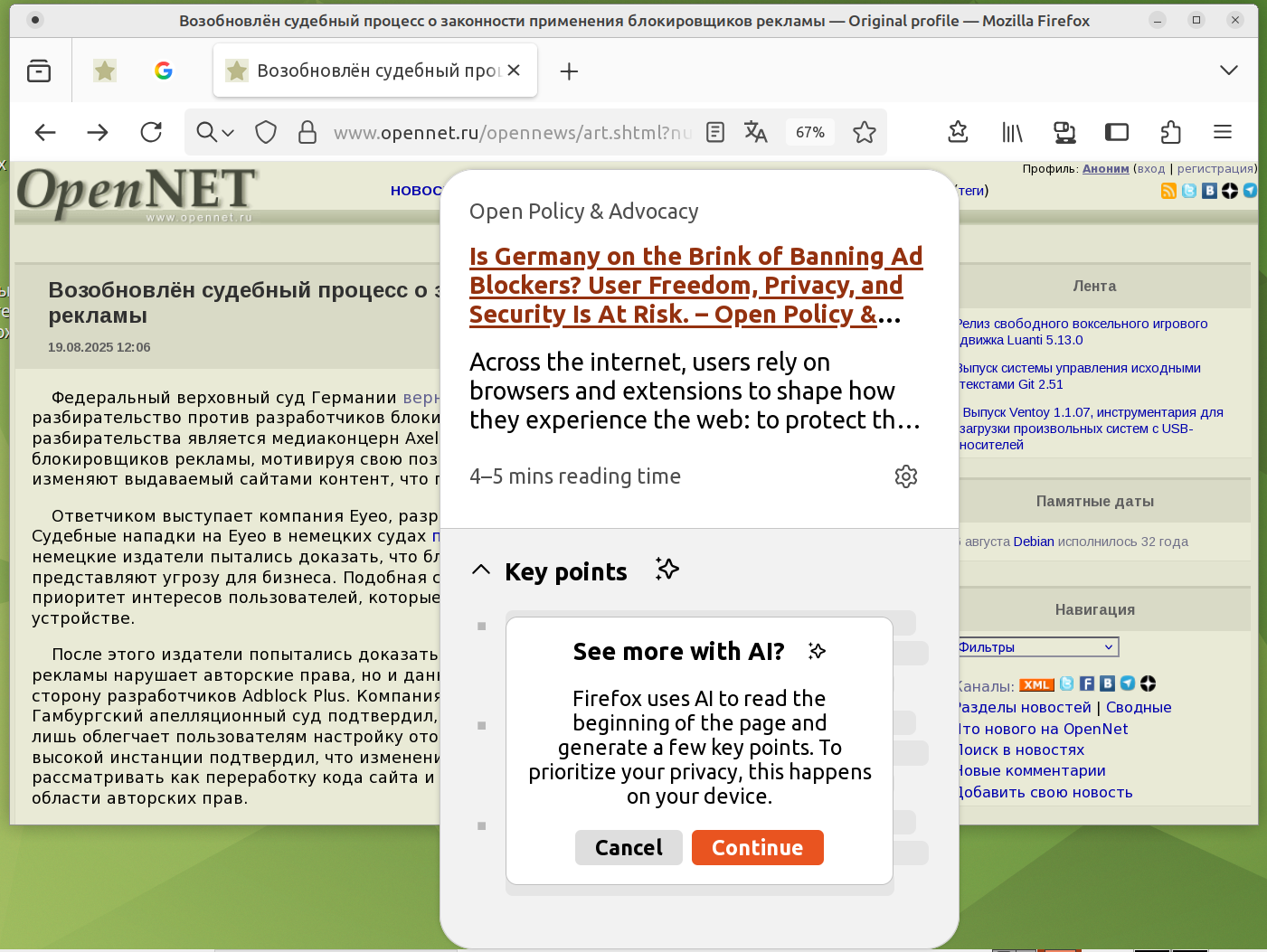Open the Library history icon
1267x952 pixels.
click(x=1012, y=133)
